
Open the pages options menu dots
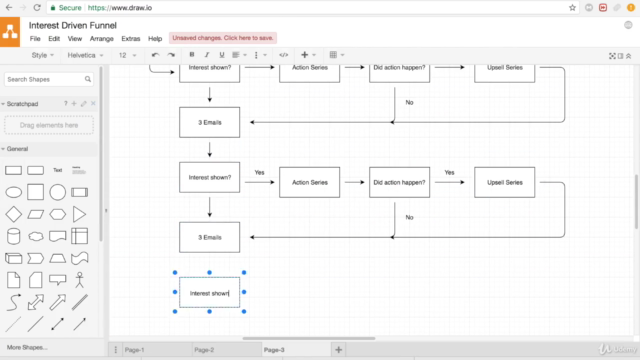(x=116, y=350)
